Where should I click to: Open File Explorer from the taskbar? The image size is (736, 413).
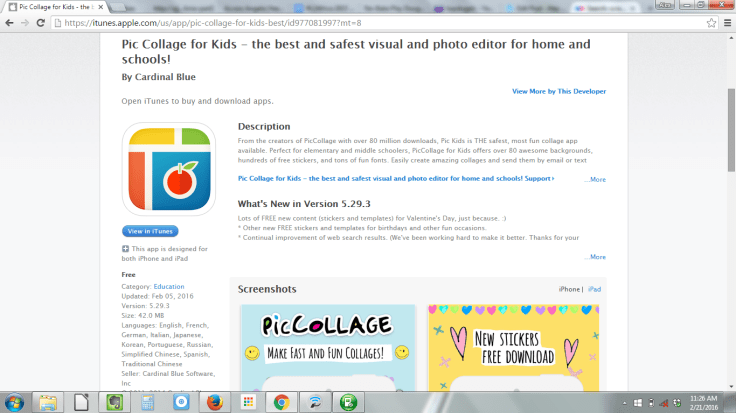(48, 401)
